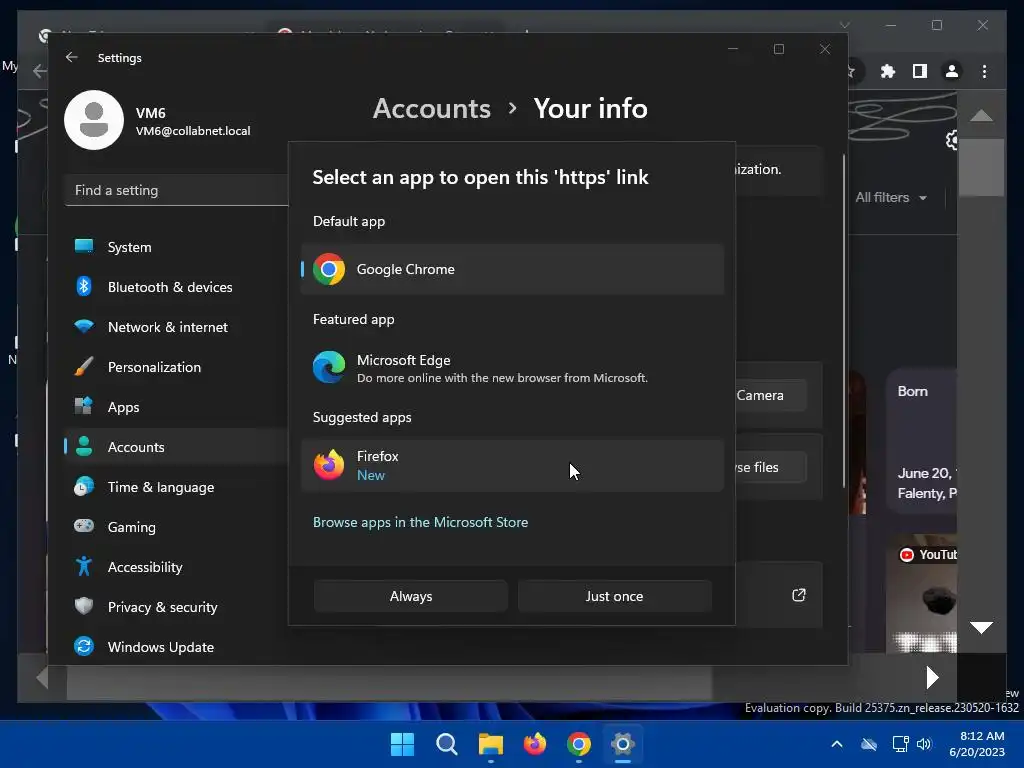Go back with the Settings back arrow
The height and width of the screenshot is (768, 1024).
(x=72, y=57)
